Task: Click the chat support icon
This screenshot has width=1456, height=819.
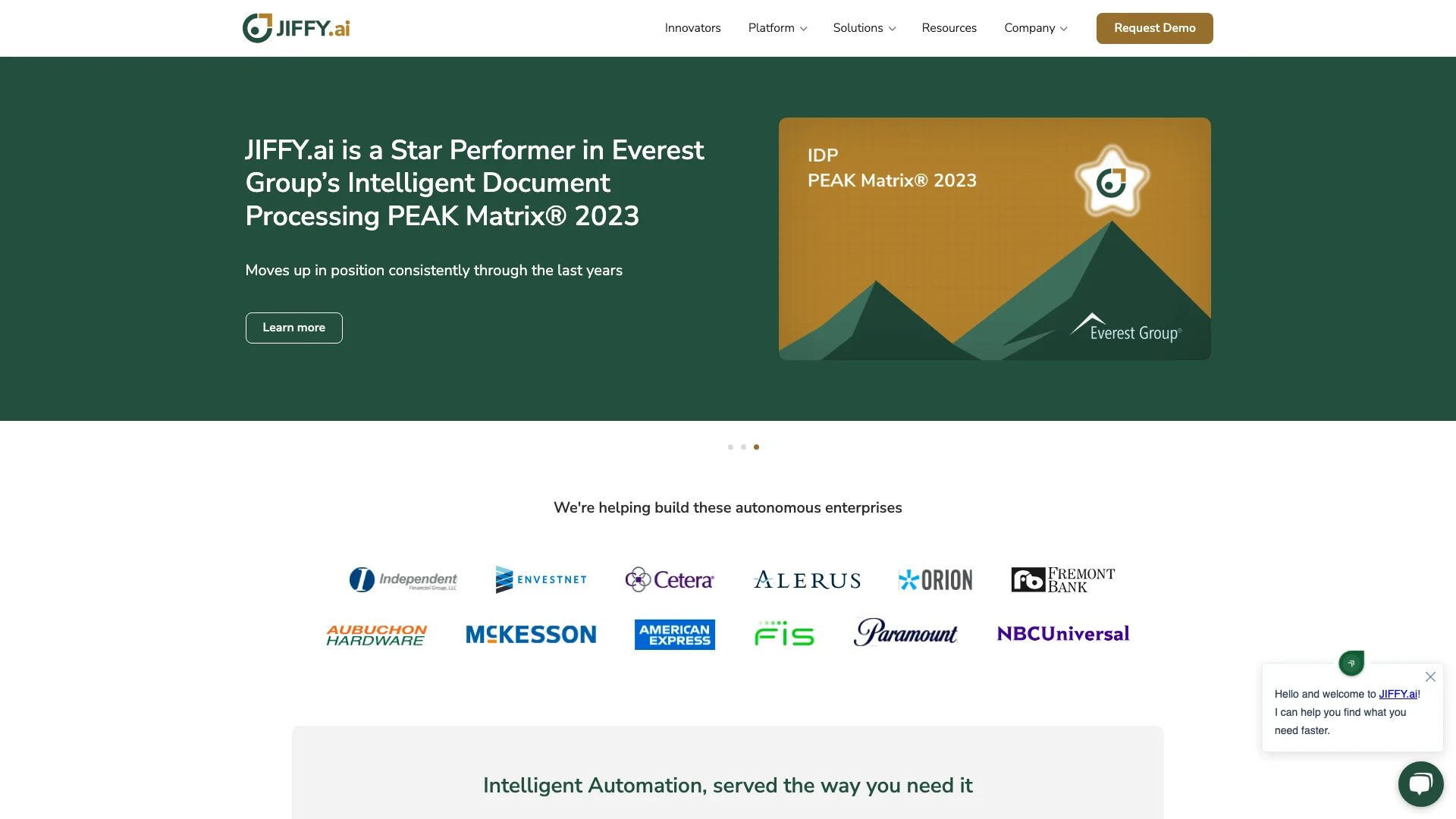Action: coord(1420,783)
